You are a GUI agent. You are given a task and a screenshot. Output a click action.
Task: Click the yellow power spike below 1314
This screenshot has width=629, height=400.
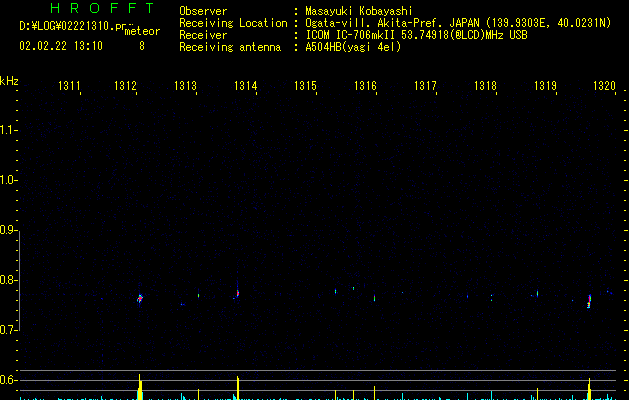point(238,388)
